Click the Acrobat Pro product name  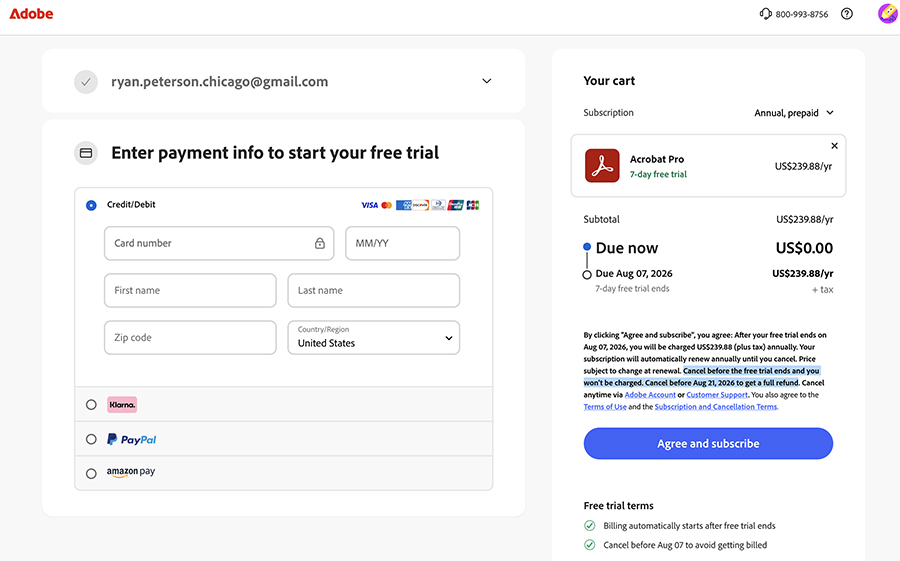point(657,159)
